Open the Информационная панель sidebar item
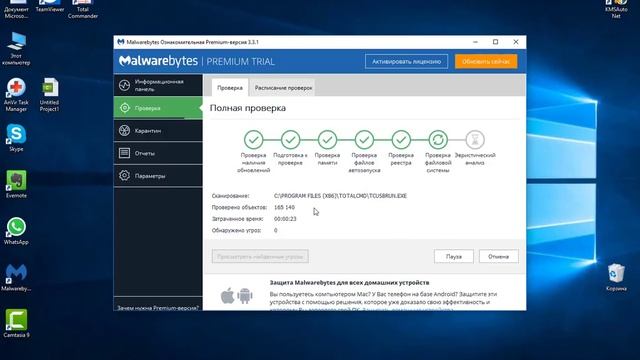Screen dimensions: 640x360 158,85
